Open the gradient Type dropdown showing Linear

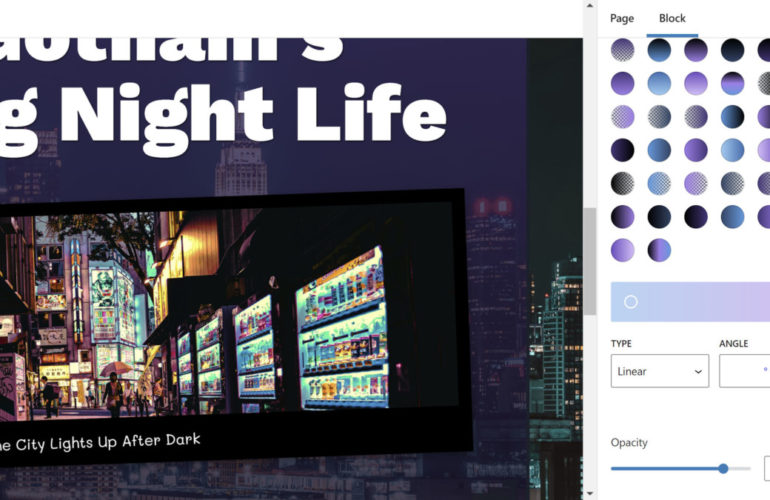[x=659, y=371]
